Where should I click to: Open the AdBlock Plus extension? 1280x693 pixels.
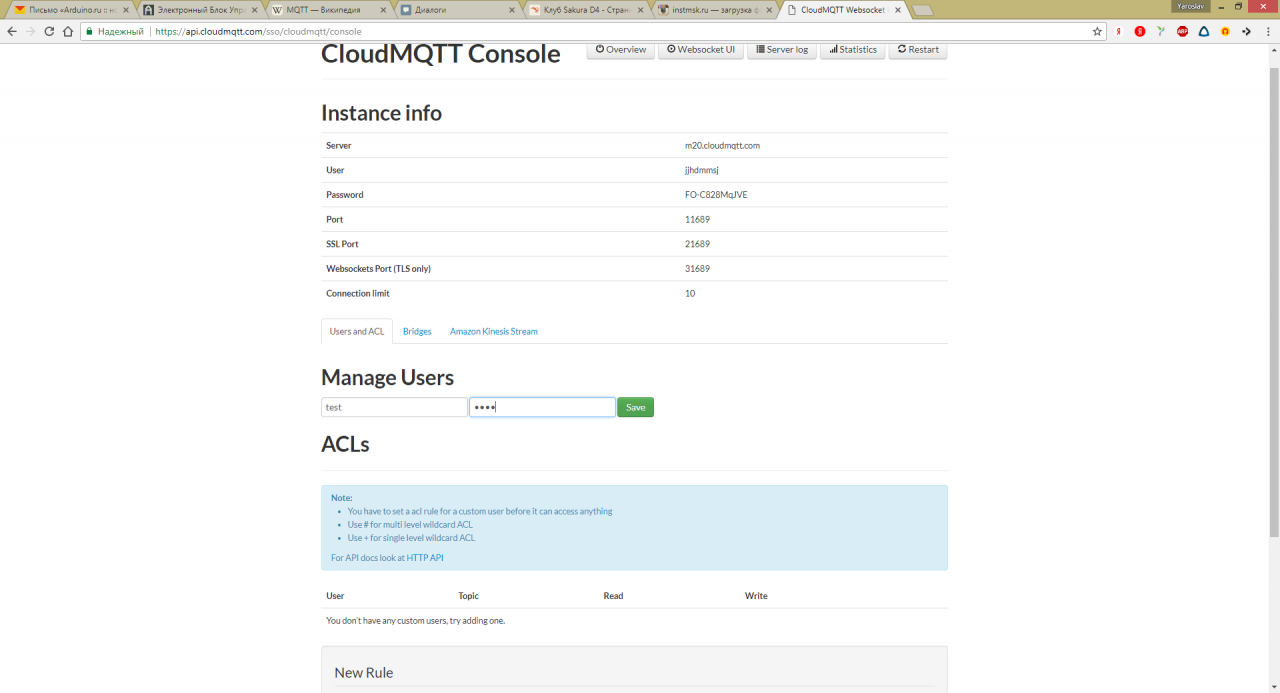pos(1183,31)
